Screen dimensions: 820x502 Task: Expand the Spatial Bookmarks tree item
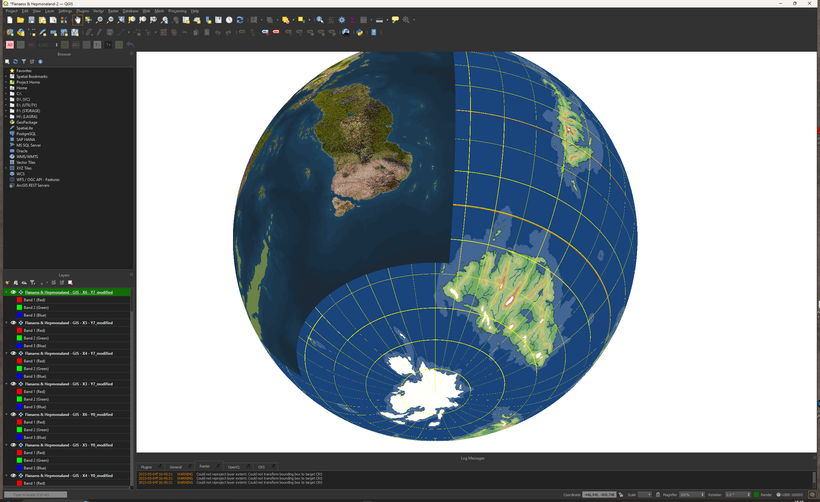6,76
